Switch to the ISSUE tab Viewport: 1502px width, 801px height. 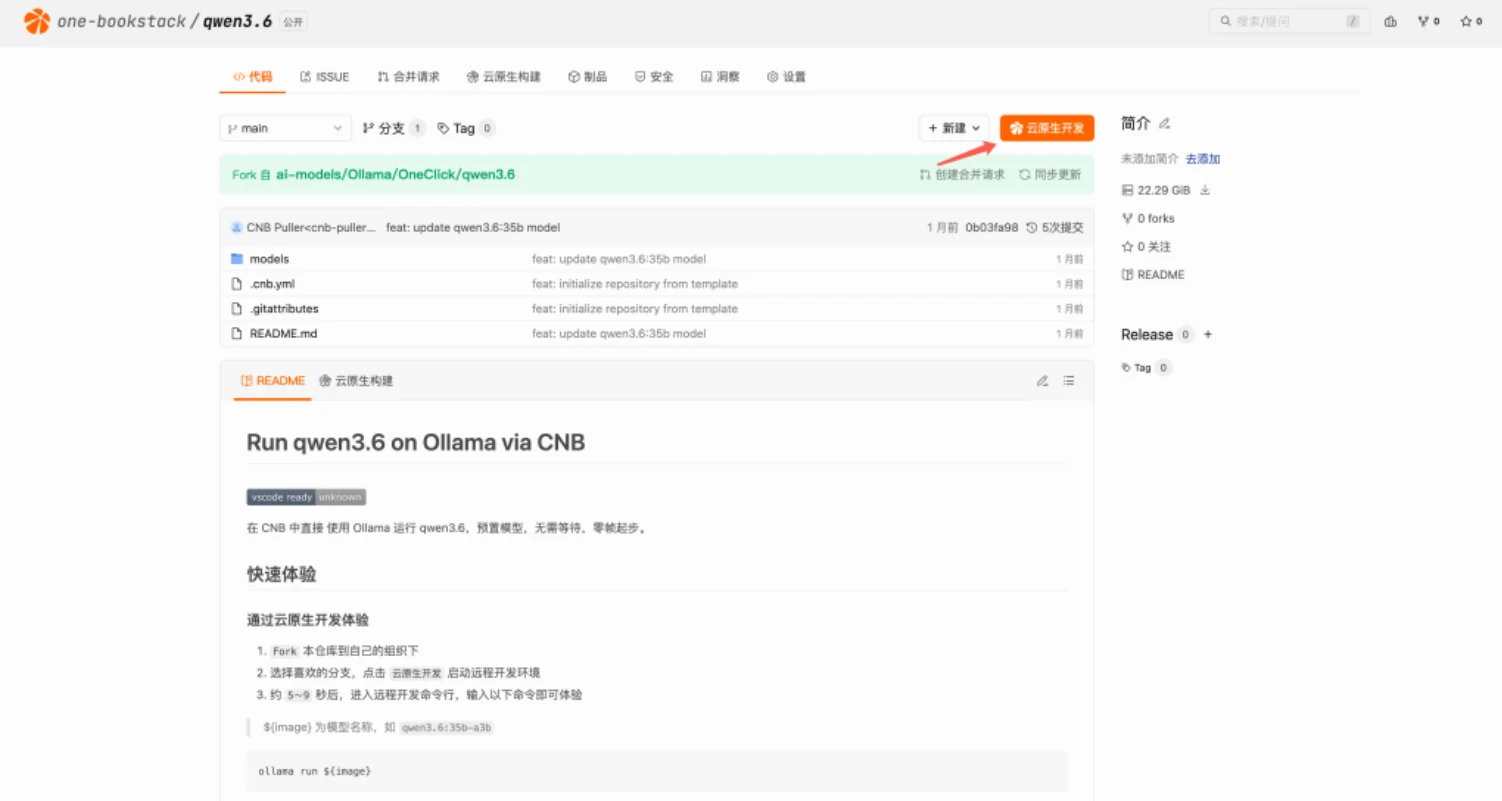point(325,77)
